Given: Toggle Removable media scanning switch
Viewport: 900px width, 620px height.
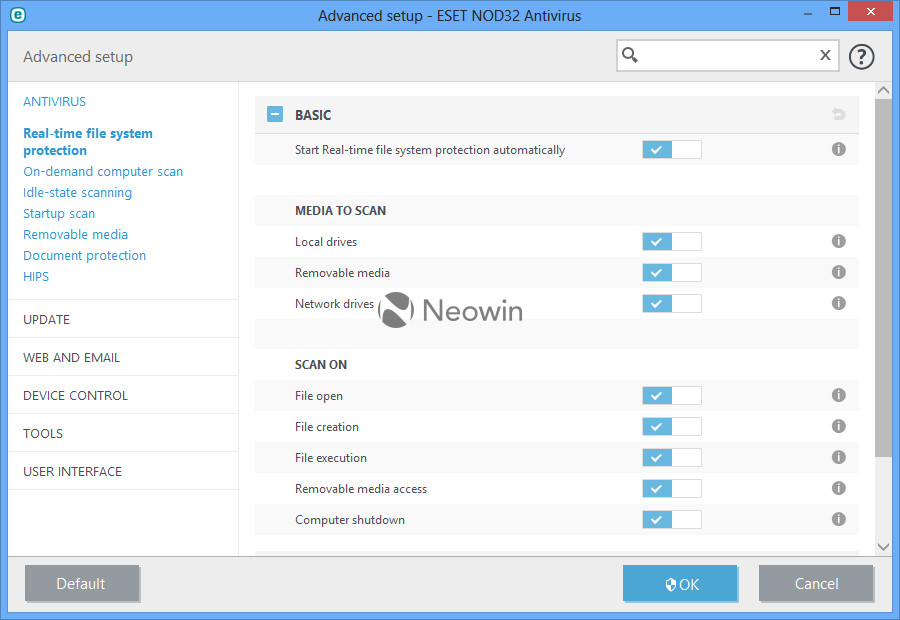Looking at the screenshot, I should tap(672, 273).
